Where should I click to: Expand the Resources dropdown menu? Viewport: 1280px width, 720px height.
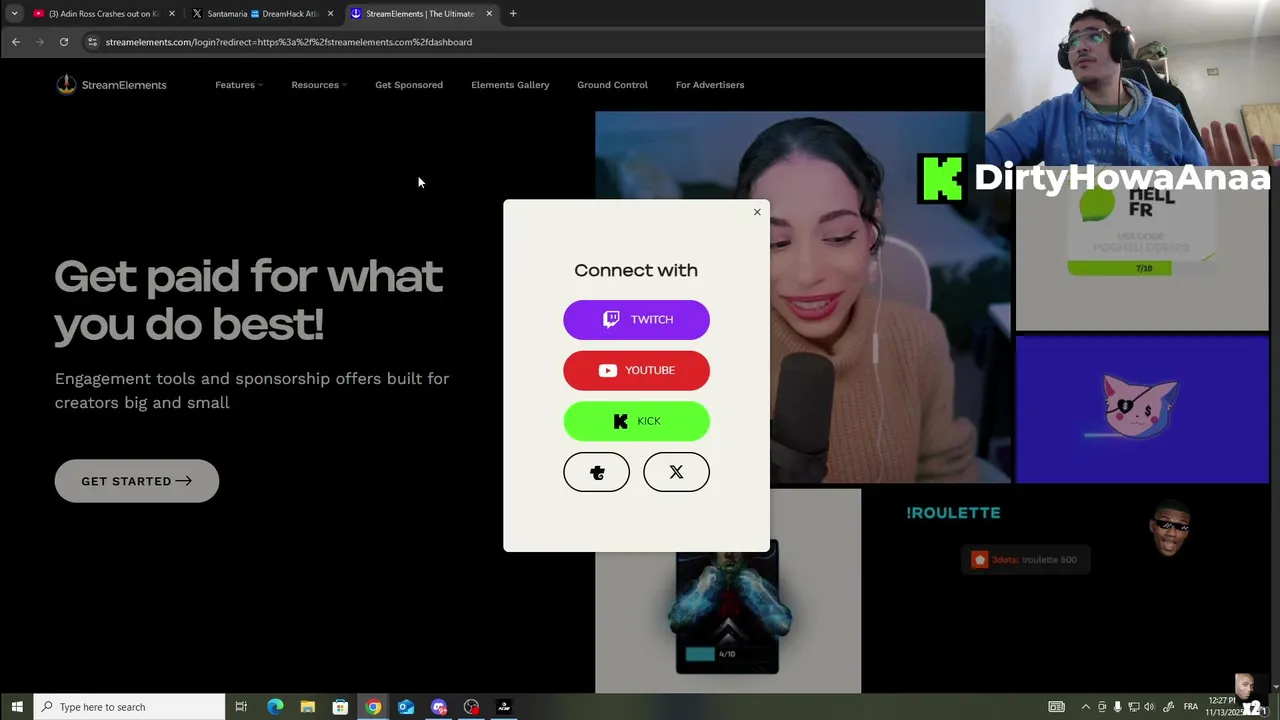tap(319, 85)
